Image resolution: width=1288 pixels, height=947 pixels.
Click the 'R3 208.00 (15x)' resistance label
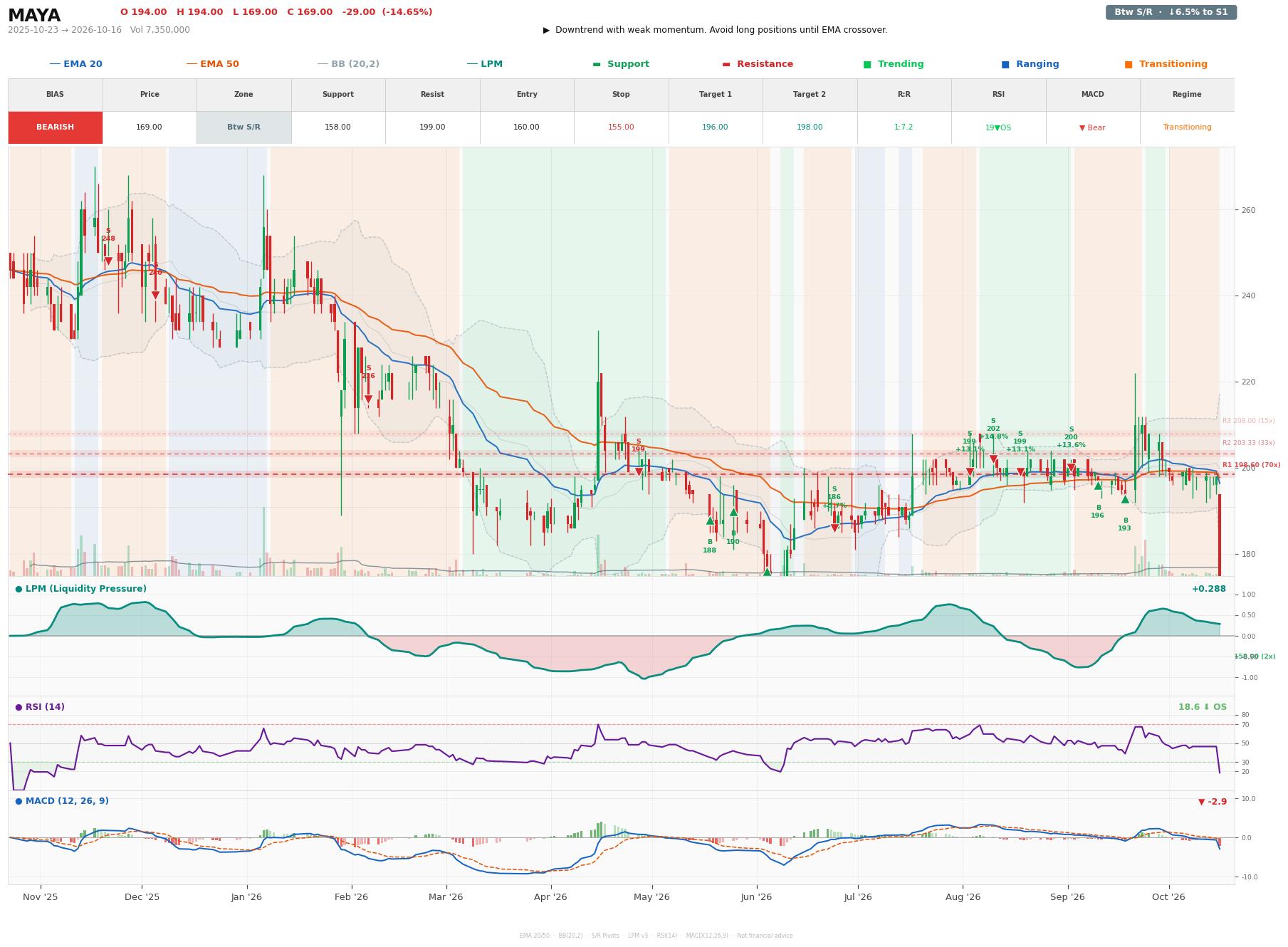pyautogui.click(x=1248, y=421)
